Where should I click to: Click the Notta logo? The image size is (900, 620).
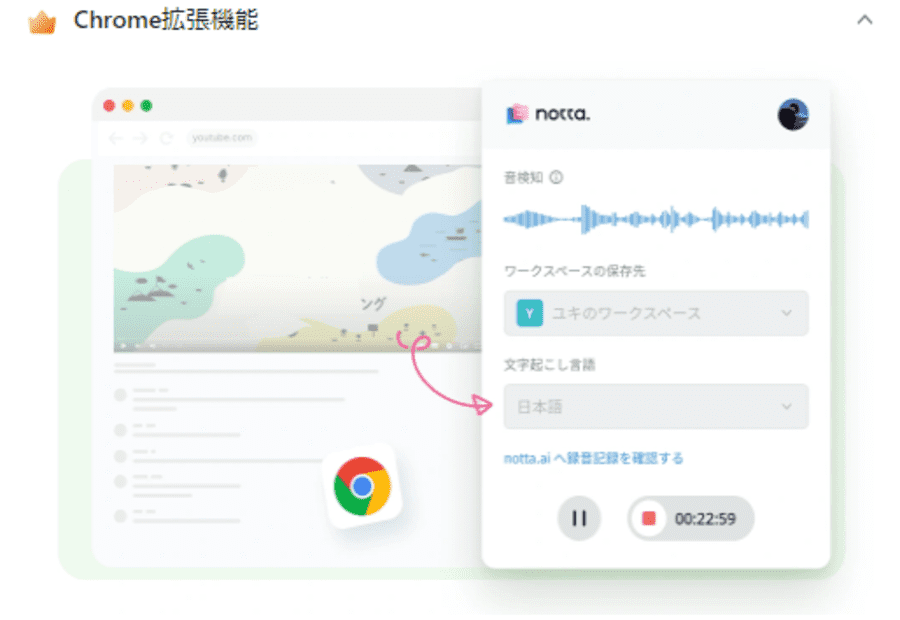546,114
